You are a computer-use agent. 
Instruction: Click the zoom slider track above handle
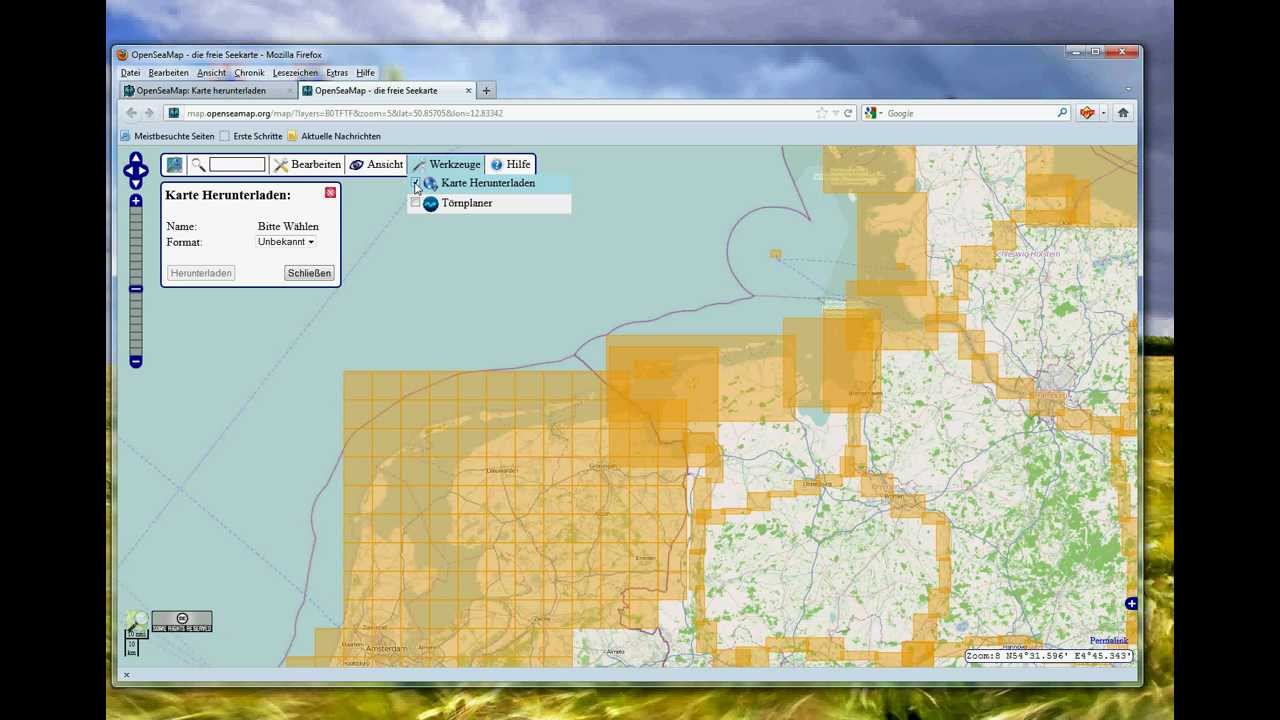click(136, 245)
